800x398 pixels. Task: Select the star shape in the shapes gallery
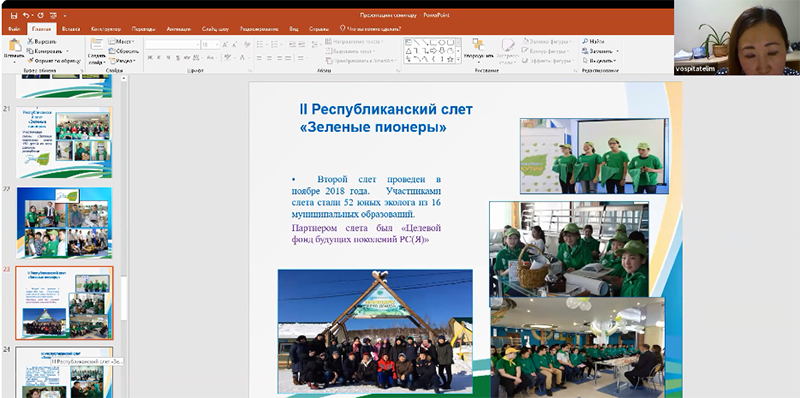(x=450, y=59)
